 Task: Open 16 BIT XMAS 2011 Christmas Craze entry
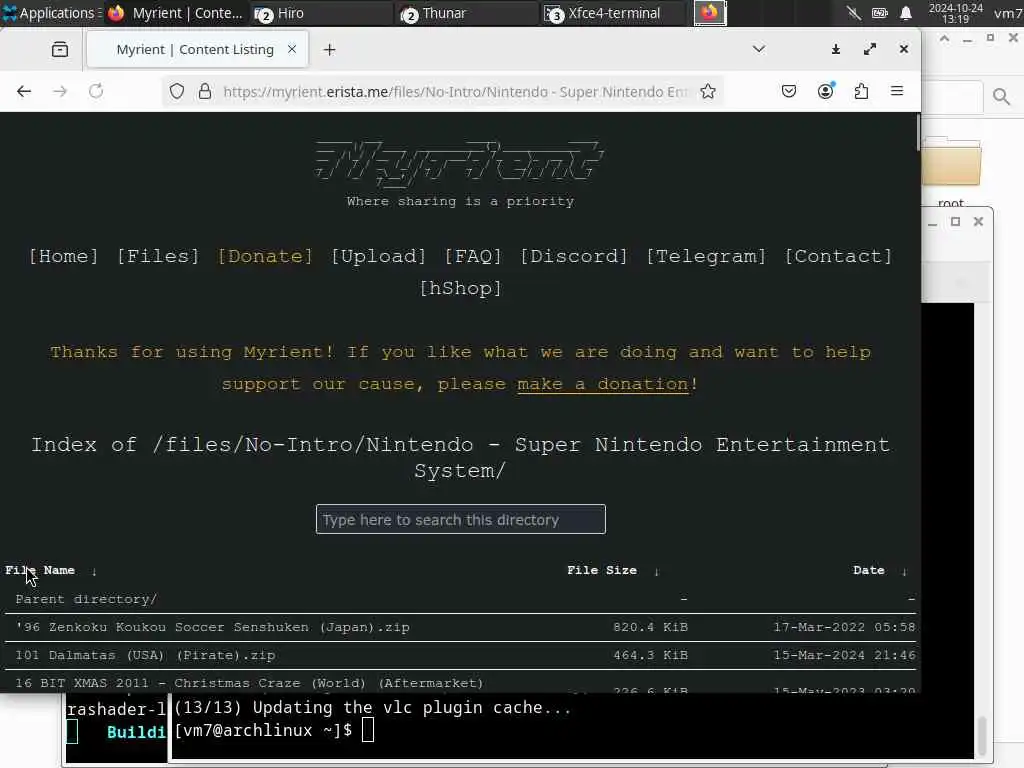tap(249, 683)
